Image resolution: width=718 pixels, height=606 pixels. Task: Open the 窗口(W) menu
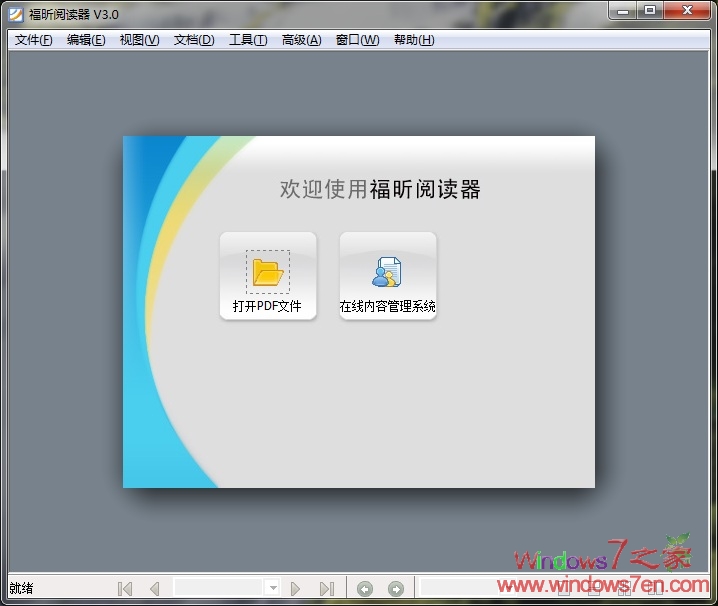[x=357, y=40]
